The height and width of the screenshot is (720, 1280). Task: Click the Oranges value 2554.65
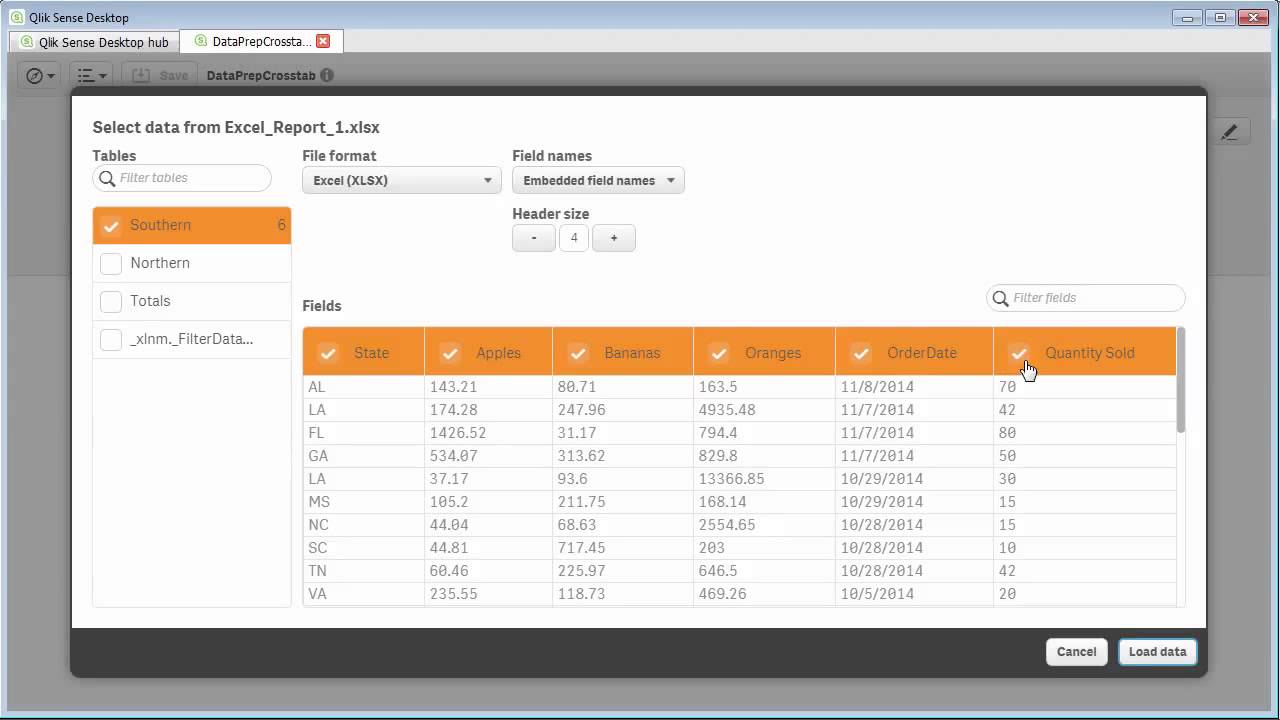tap(728, 525)
